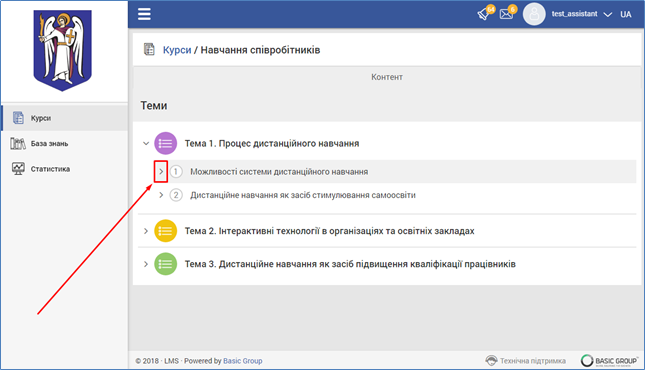Open the mail envelope icon
Image resolution: width=645 pixels, height=370 pixels.
(506, 14)
